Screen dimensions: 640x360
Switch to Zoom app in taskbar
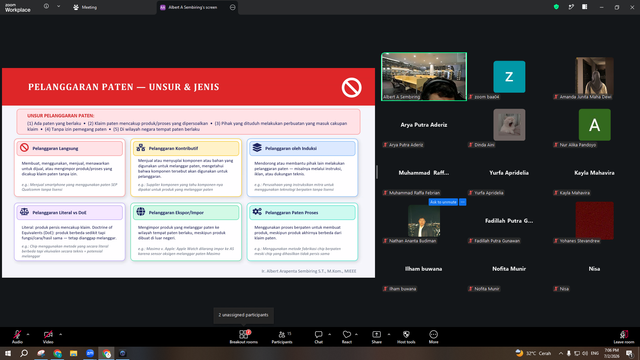[90, 353]
